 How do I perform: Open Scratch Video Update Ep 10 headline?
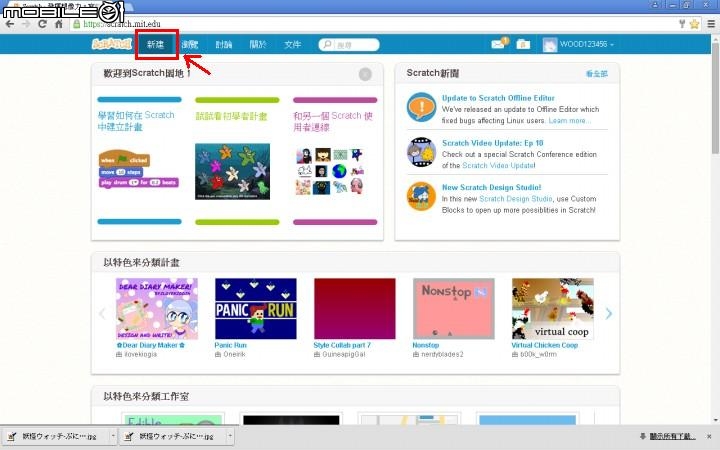pyautogui.click(x=493, y=143)
